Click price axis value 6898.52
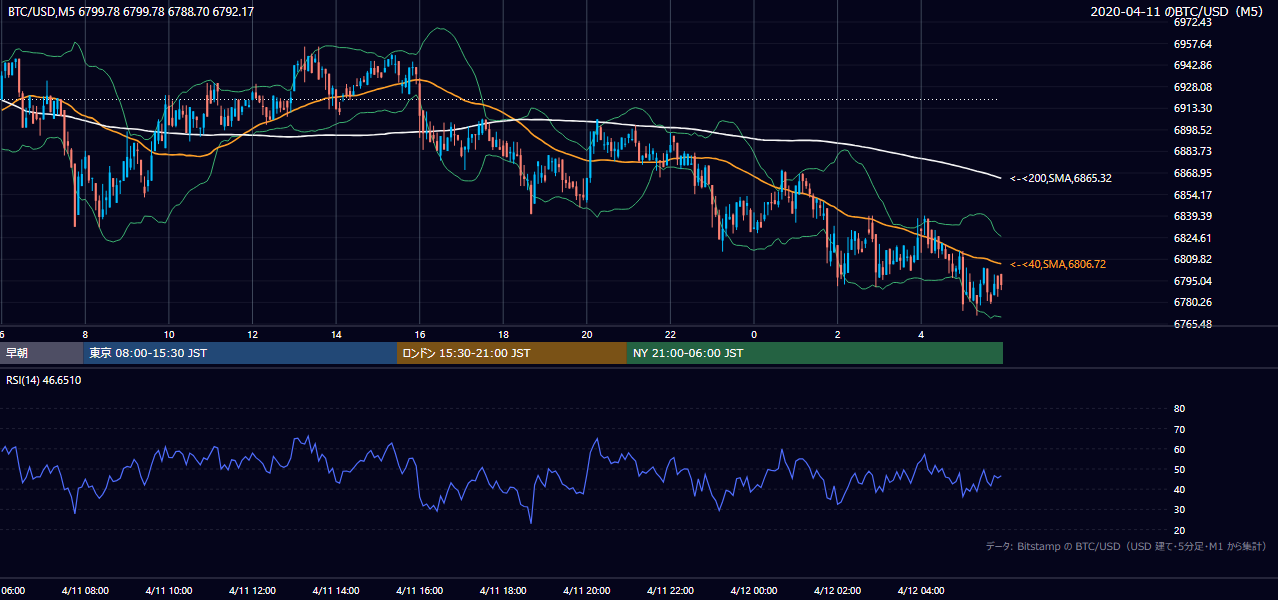Viewport: 1278px width, 600px height. (1193, 130)
